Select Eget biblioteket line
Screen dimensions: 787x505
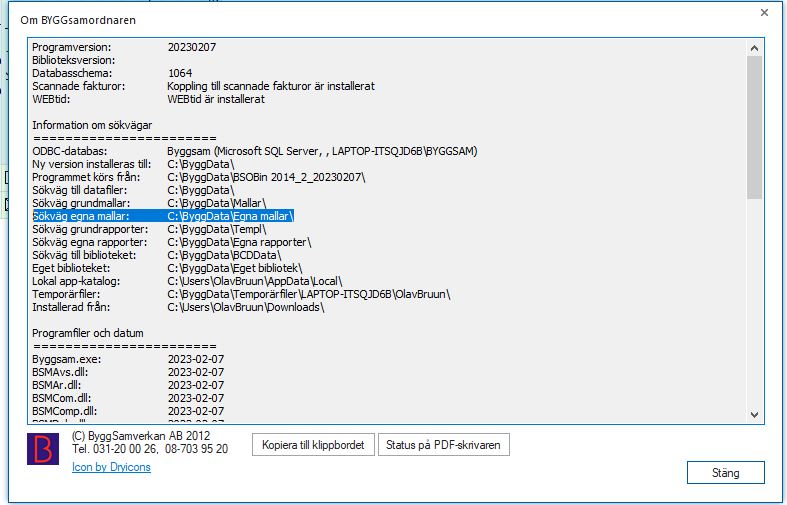[x=167, y=269]
